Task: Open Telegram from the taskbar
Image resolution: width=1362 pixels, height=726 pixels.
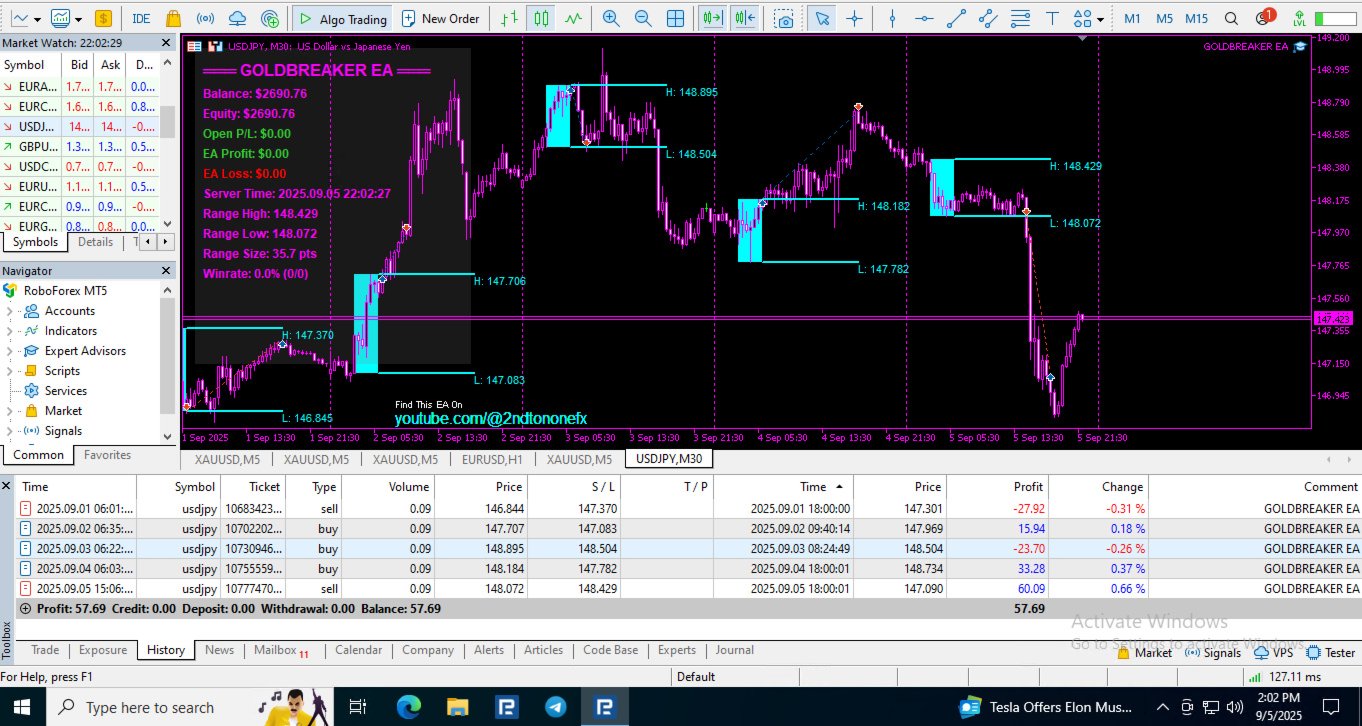Action: pos(555,707)
